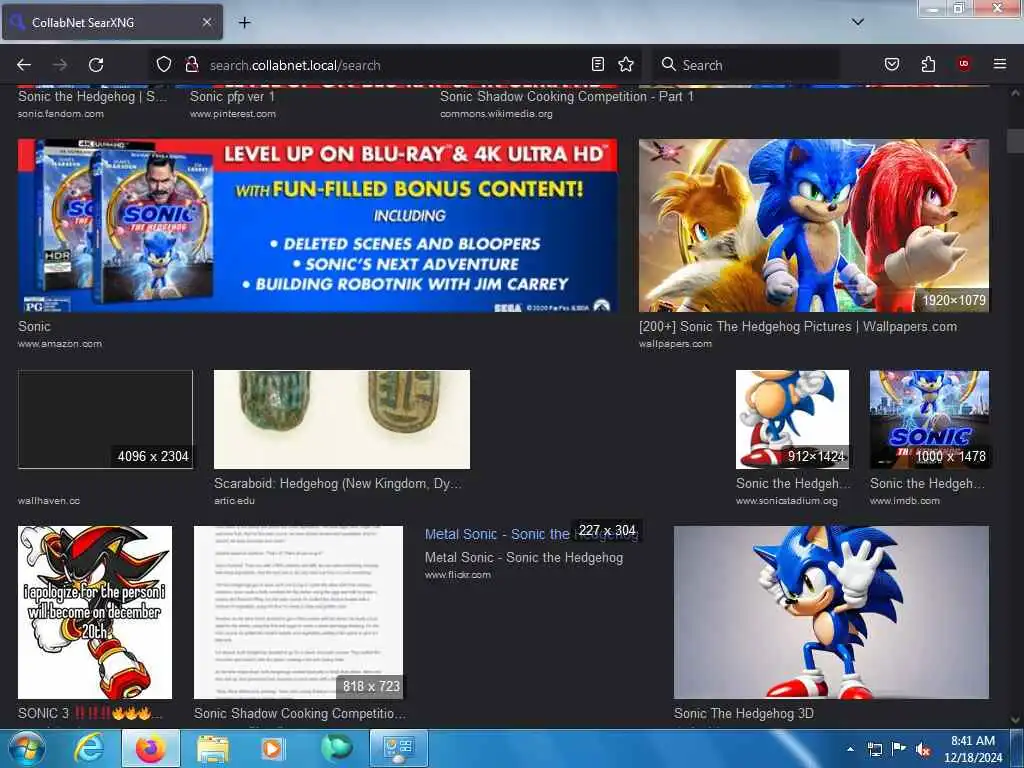Select the CollabNet SearXNG tab
This screenshot has width=1024, height=768.
(112, 22)
